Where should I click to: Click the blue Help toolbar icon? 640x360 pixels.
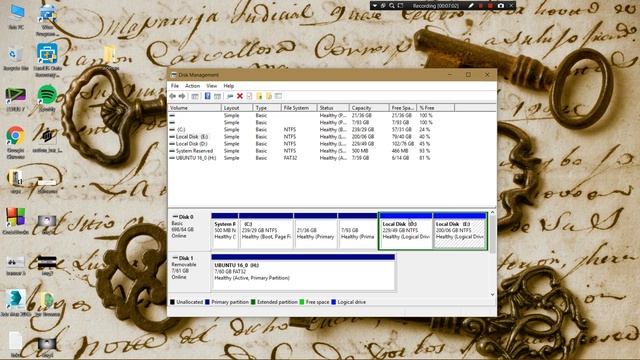click(x=207, y=96)
